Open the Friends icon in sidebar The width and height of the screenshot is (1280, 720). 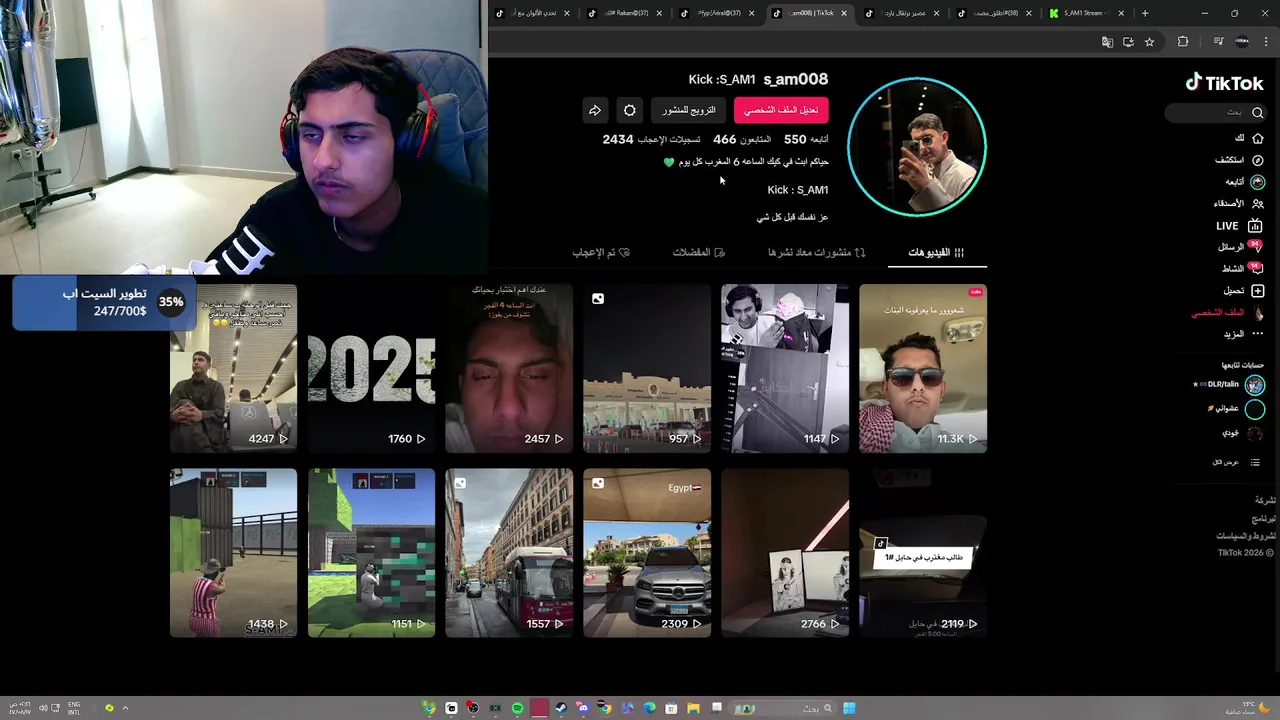coord(1258,204)
